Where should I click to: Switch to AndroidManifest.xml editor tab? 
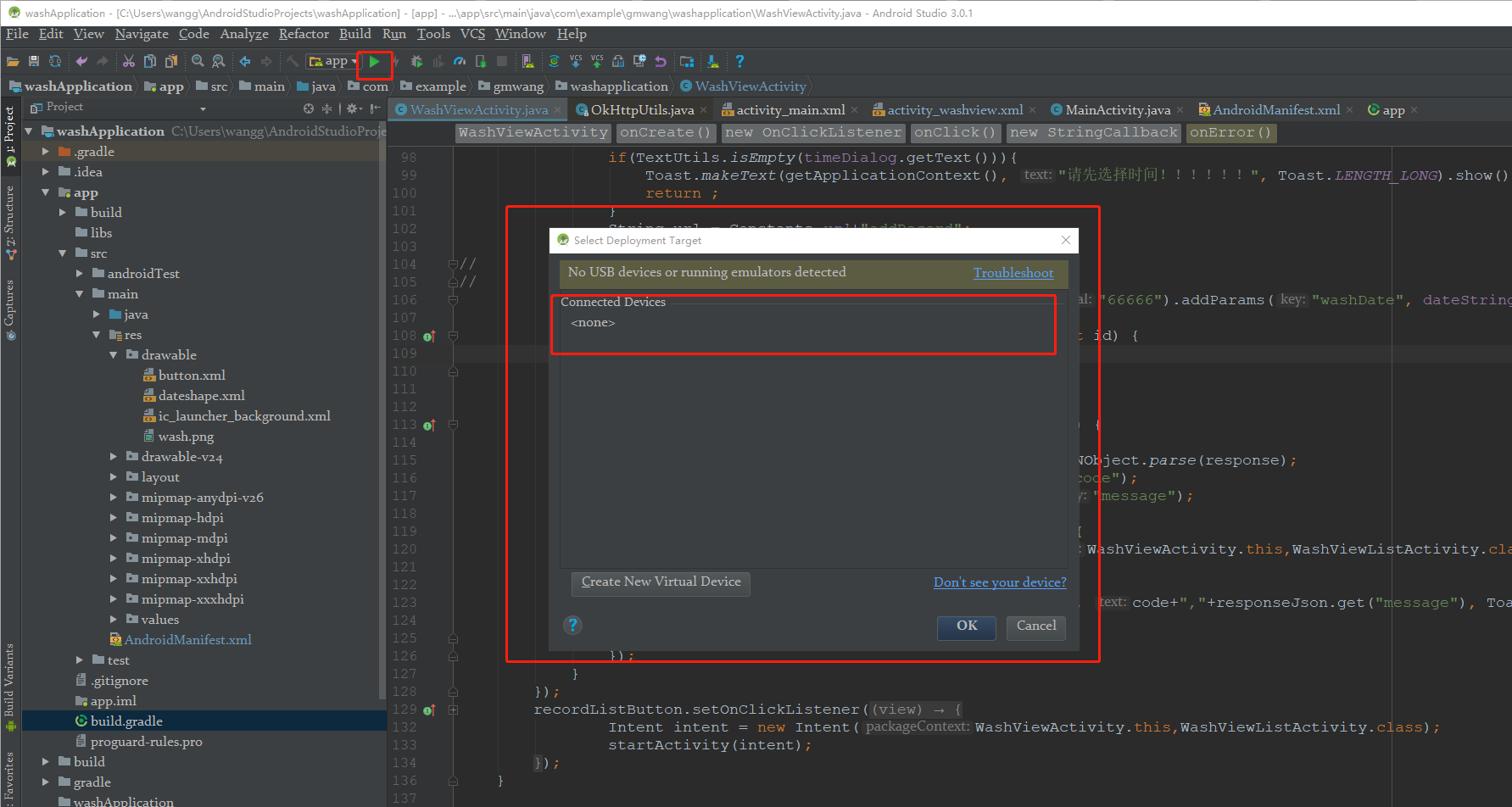point(1276,109)
